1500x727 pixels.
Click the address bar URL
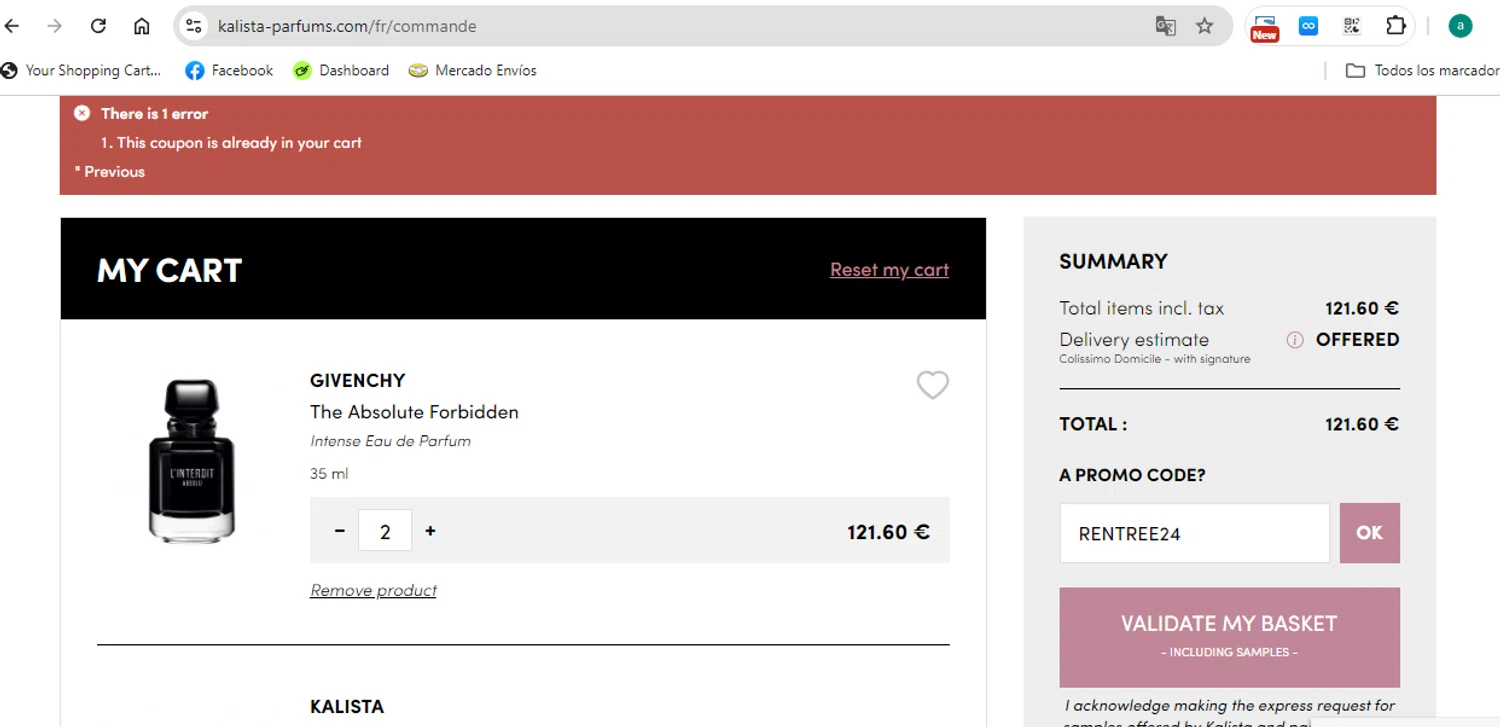[347, 26]
